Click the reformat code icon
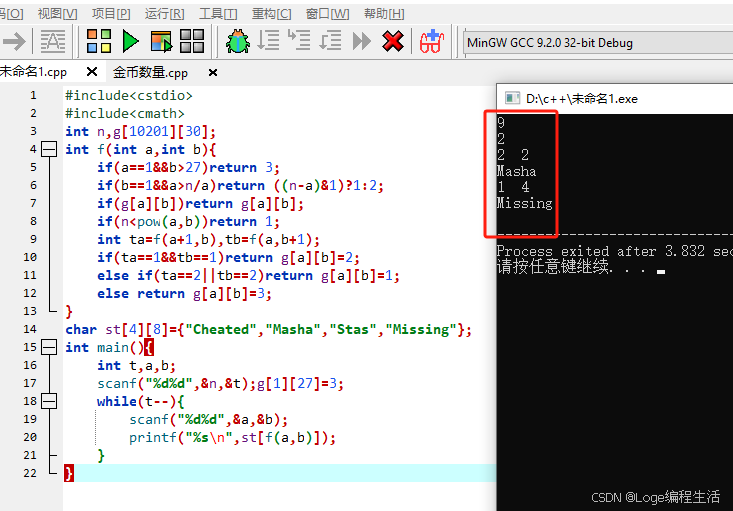Image resolution: width=733 pixels, height=511 pixels. (x=53, y=42)
